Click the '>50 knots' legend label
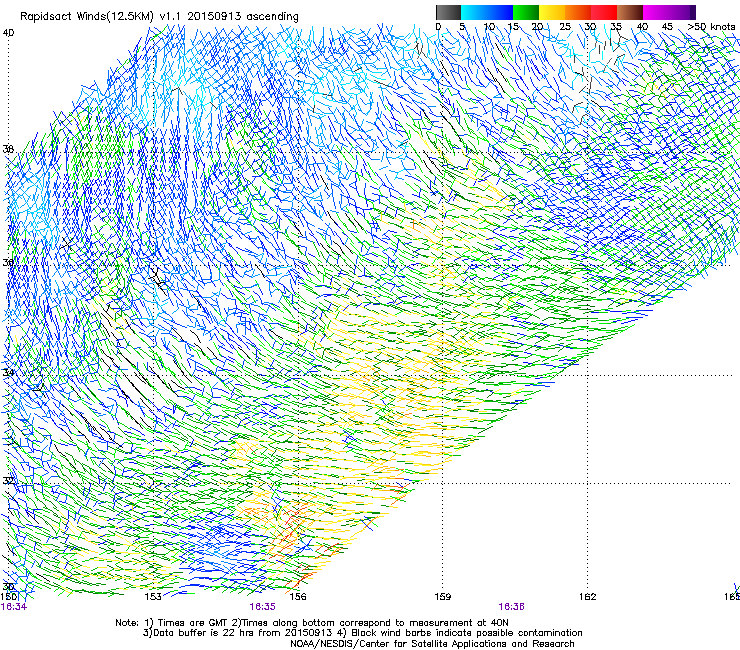Viewport: 740px width, 650px height. (711, 26)
